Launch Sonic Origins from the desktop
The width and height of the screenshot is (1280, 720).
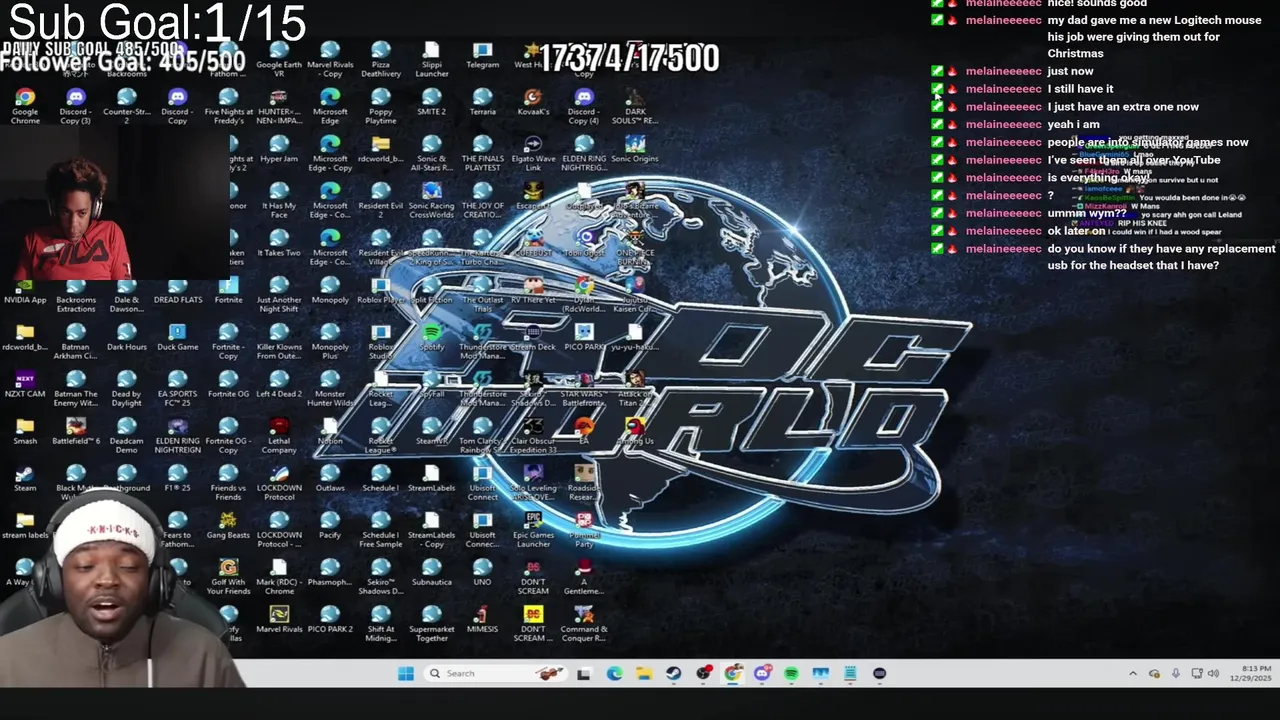click(x=635, y=148)
